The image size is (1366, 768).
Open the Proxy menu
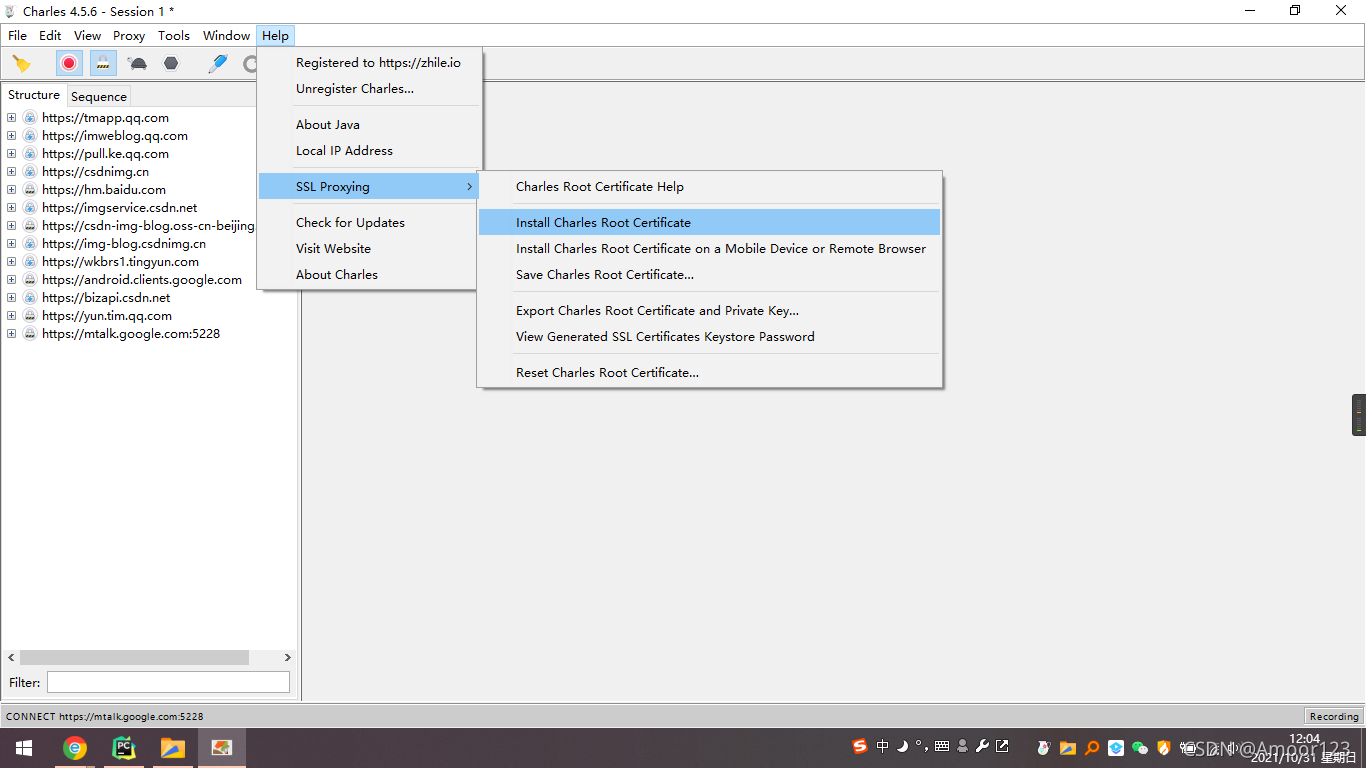(x=129, y=35)
